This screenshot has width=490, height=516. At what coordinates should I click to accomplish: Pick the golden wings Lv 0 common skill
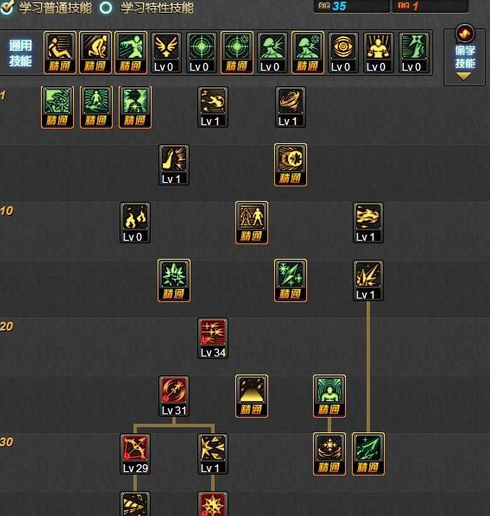tap(166, 53)
